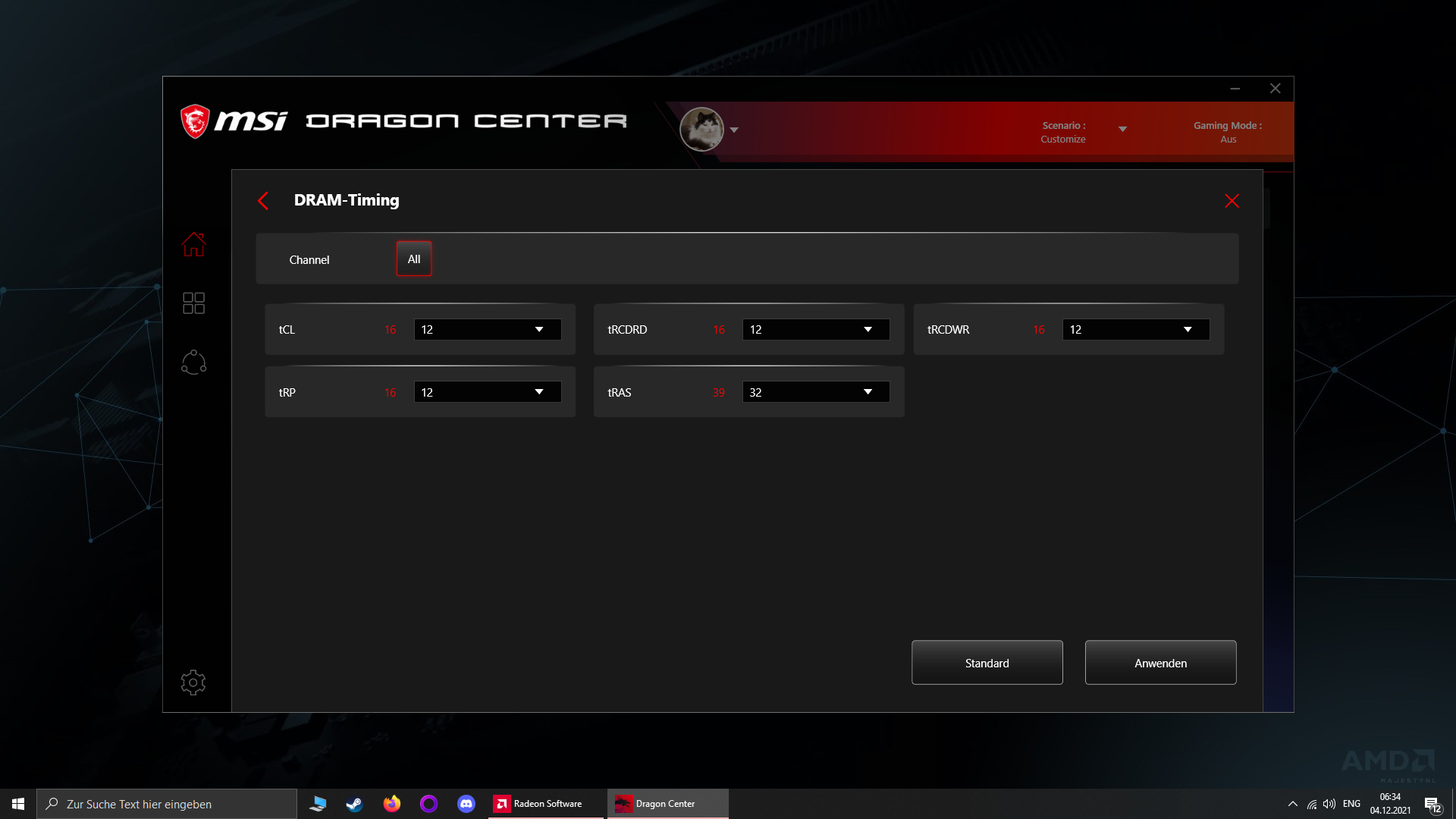Open the features grid sidebar icon
This screenshot has height=819, width=1456.
pyautogui.click(x=193, y=303)
